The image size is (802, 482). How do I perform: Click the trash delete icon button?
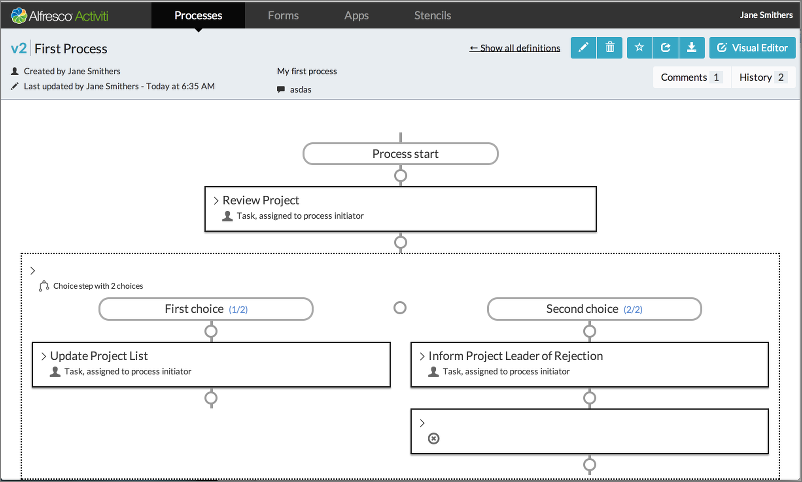(x=610, y=48)
